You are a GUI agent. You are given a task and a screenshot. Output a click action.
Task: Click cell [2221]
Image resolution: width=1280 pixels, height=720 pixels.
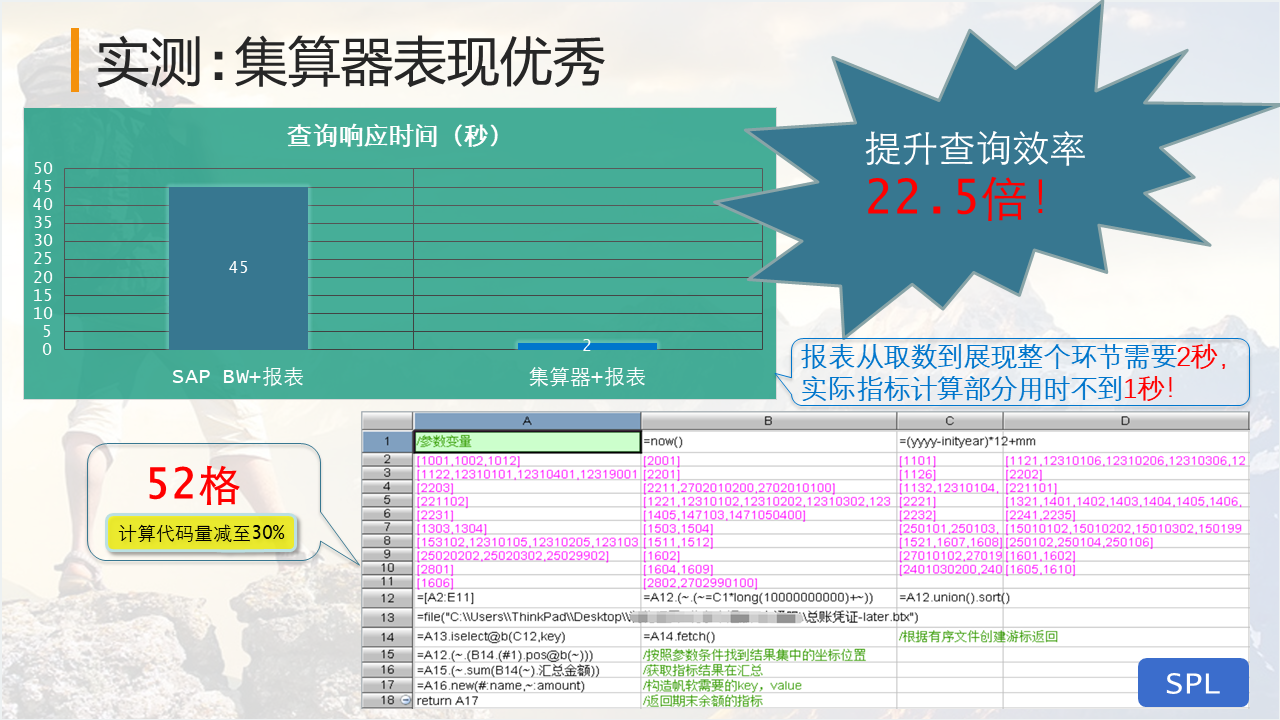(x=950, y=501)
